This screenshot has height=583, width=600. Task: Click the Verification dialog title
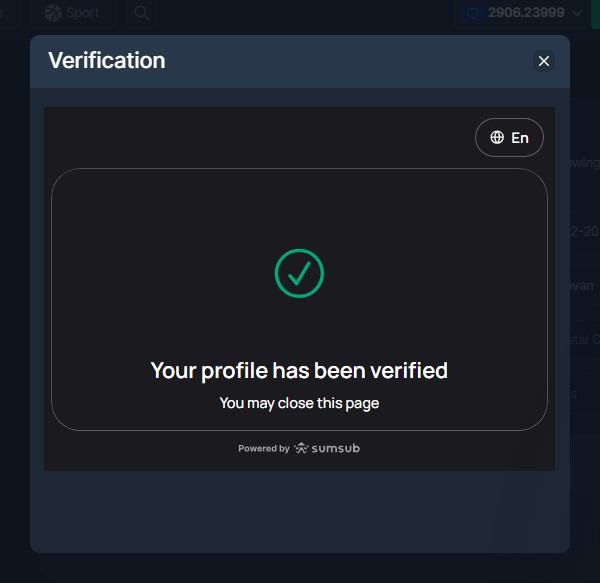coord(107,60)
